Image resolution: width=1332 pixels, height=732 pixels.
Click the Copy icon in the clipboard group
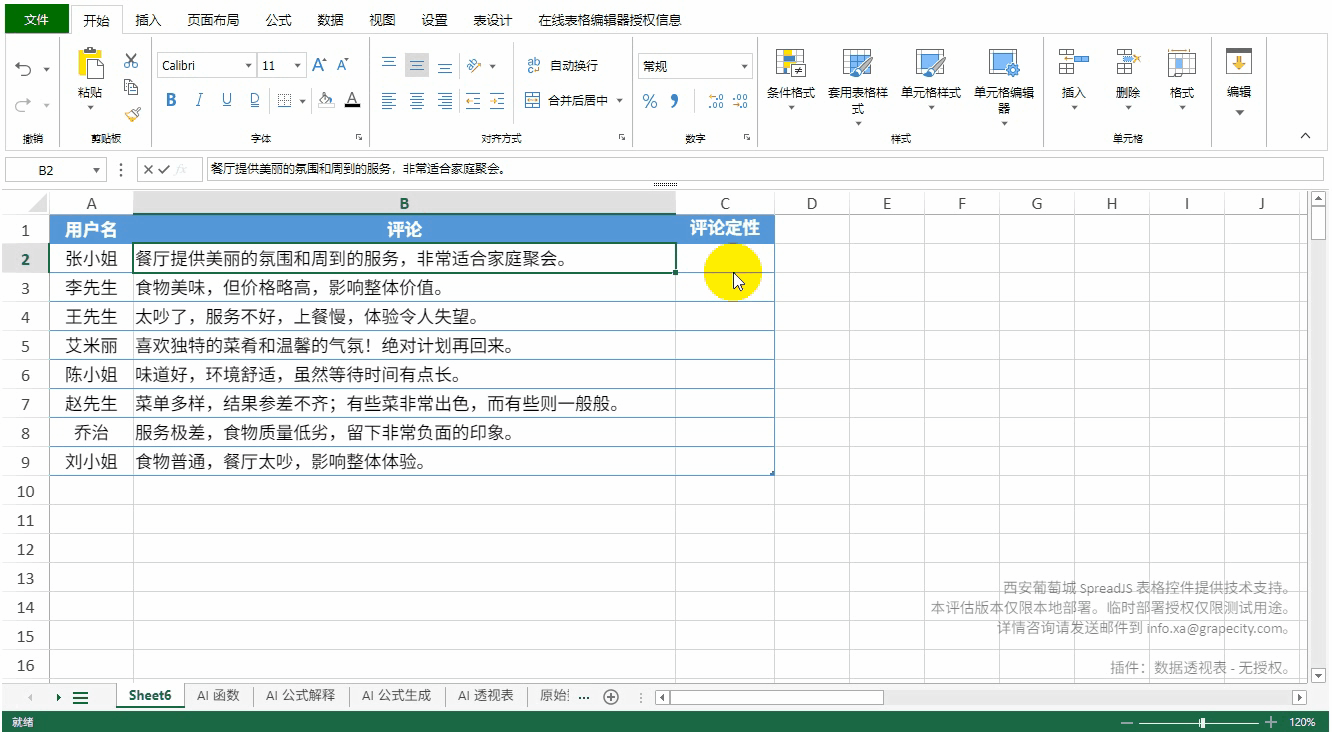pos(131,87)
